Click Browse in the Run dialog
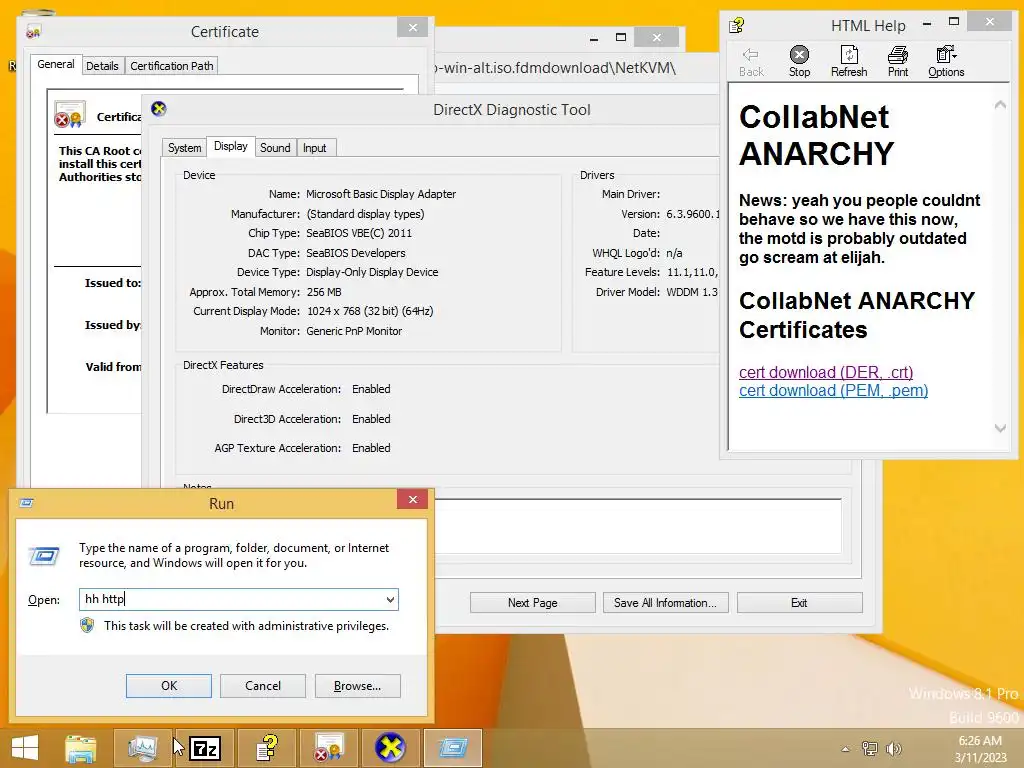This screenshot has height=768, width=1024. [357, 686]
